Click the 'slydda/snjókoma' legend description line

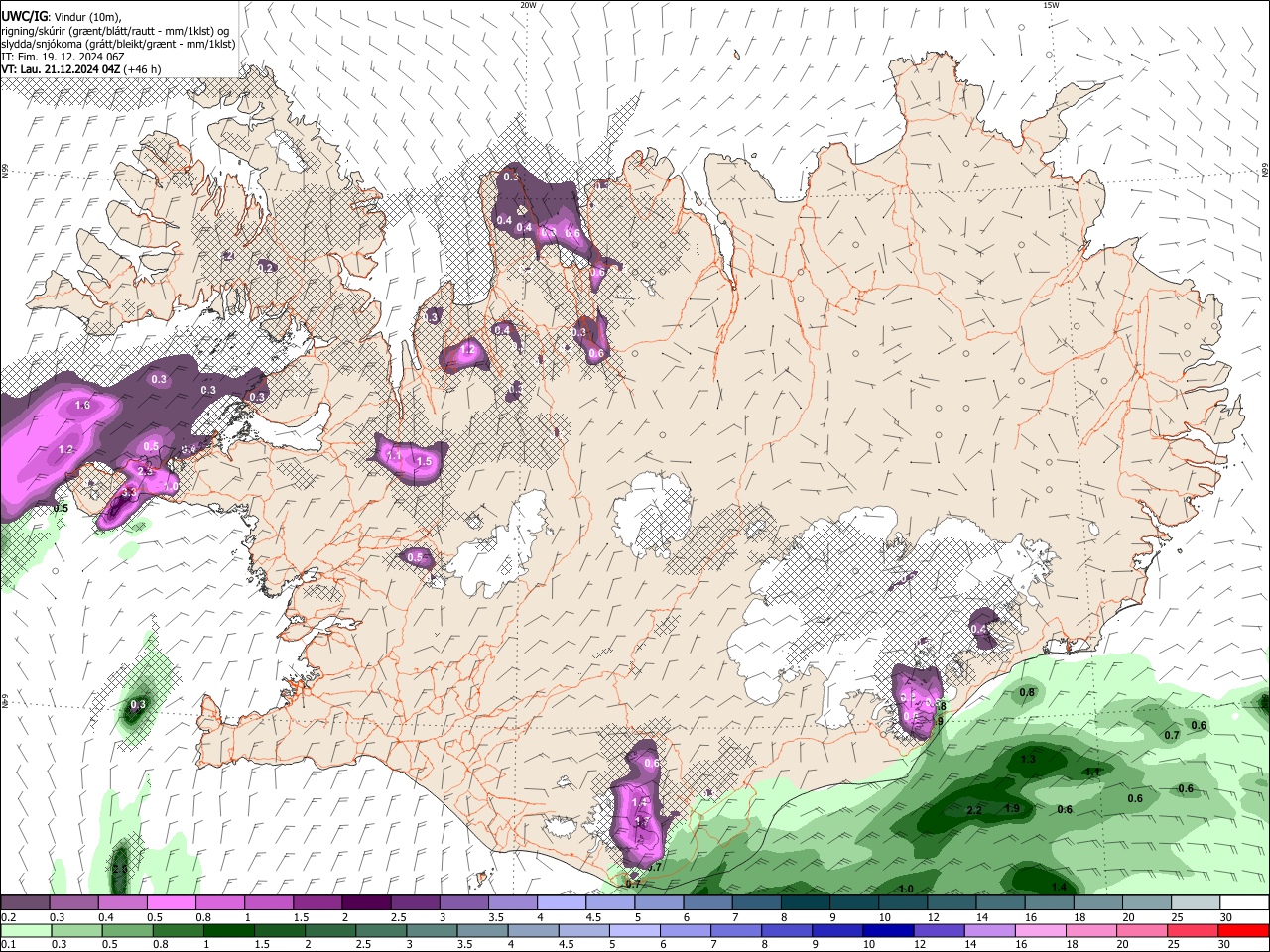click(x=118, y=44)
